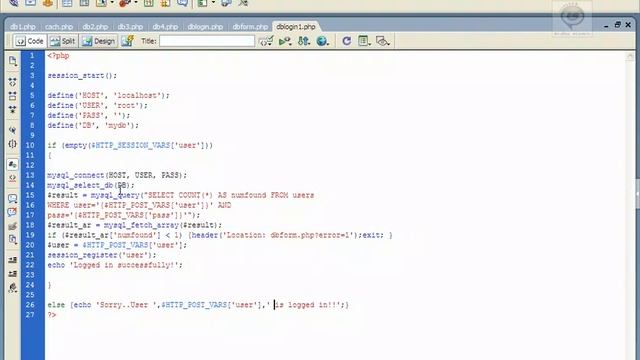Viewport: 640px width, 360px height.
Task: Open Visual Aids eye menu
Action: [382, 41]
